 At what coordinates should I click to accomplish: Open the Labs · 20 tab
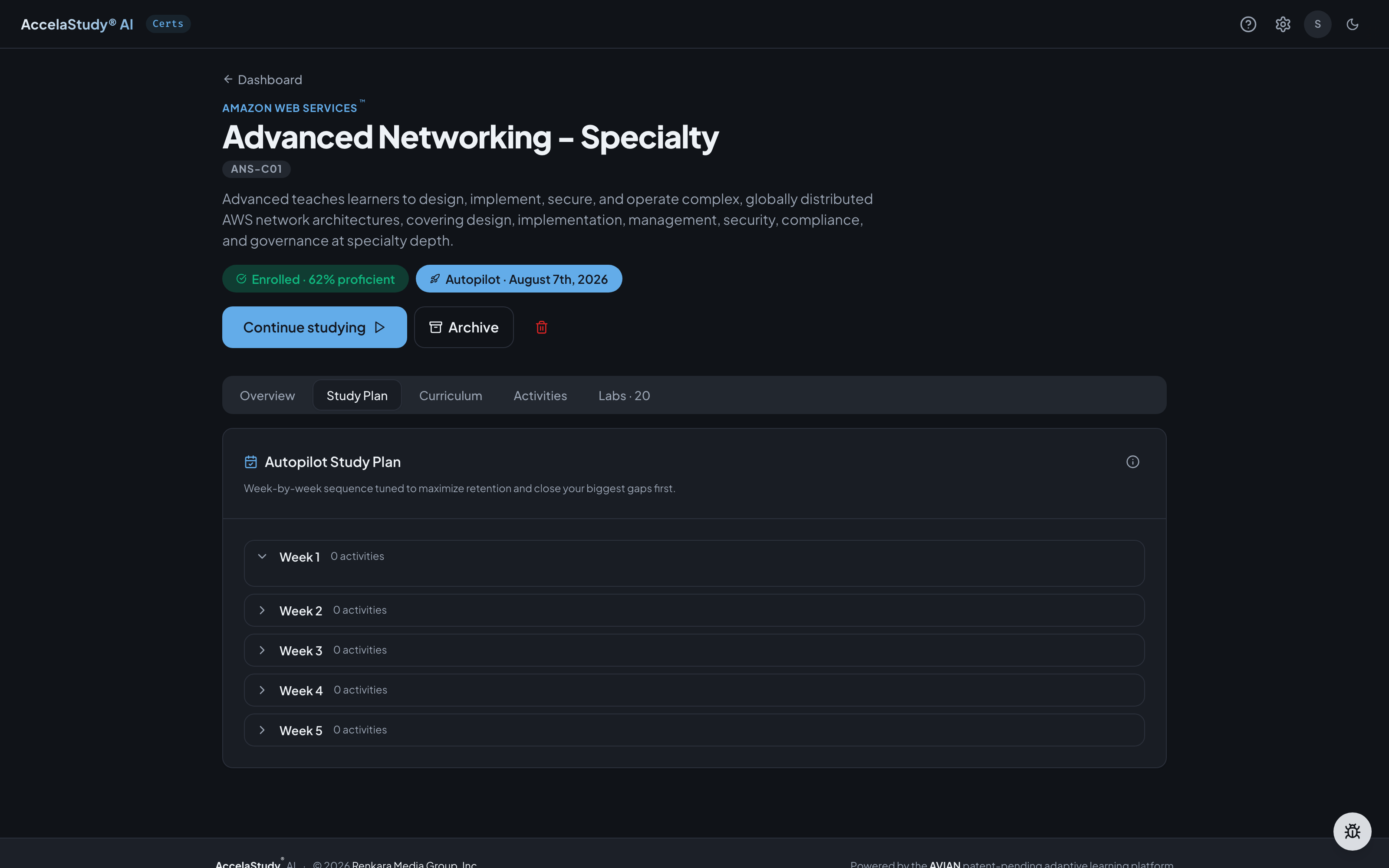pyautogui.click(x=624, y=395)
